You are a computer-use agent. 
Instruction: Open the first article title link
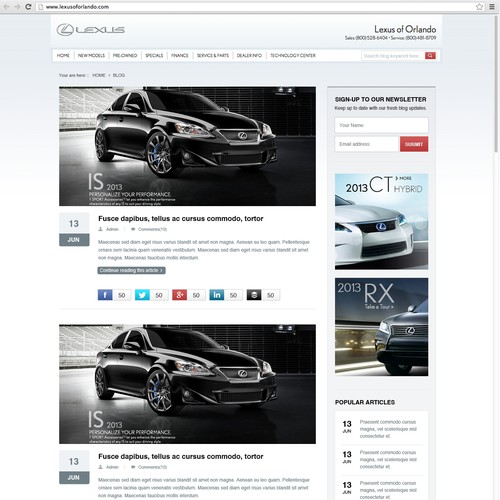181,219
